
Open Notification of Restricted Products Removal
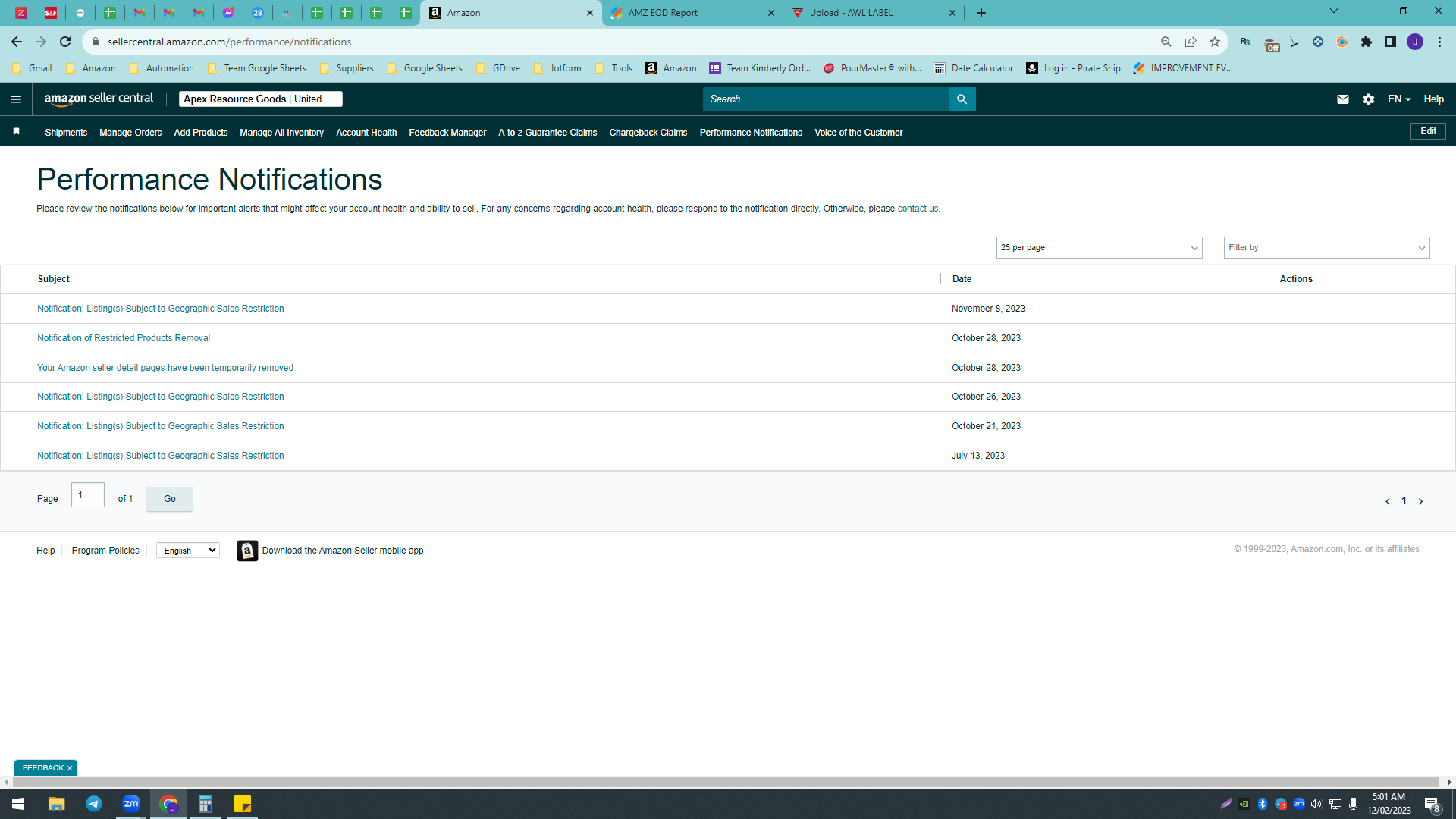pyautogui.click(x=124, y=338)
